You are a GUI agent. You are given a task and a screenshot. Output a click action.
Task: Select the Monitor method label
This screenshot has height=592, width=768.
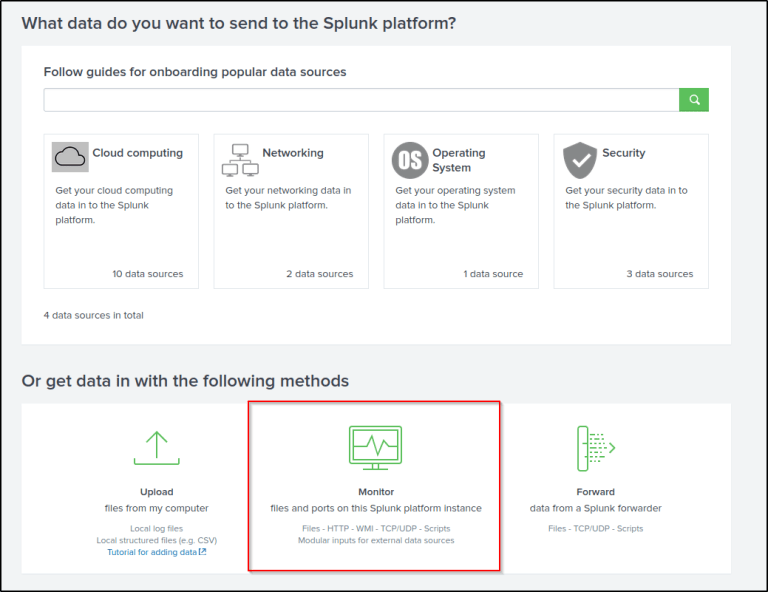tap(376, 492)
